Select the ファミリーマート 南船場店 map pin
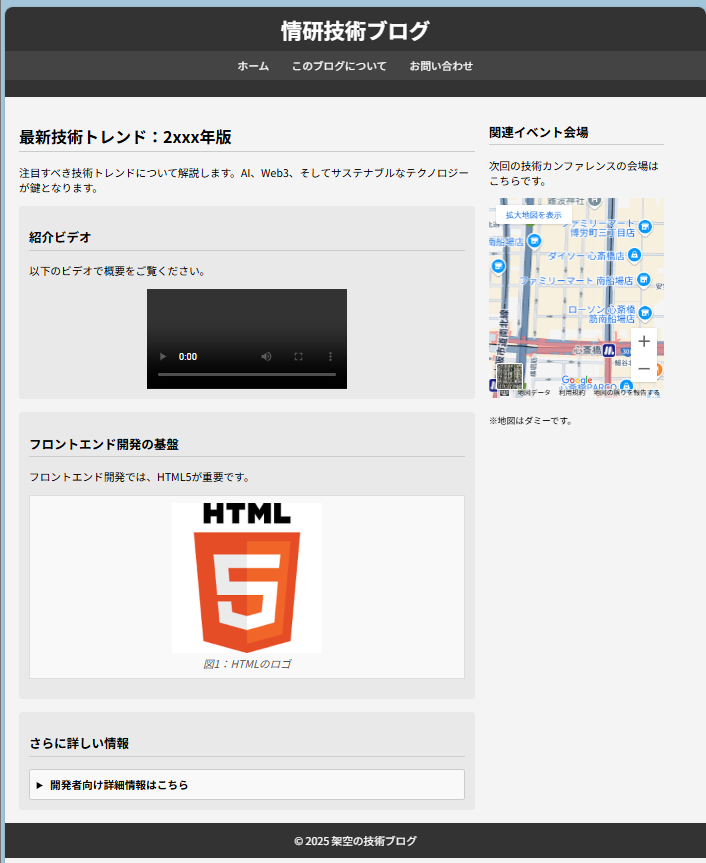706x863 pixels. [x=643, y=280]
